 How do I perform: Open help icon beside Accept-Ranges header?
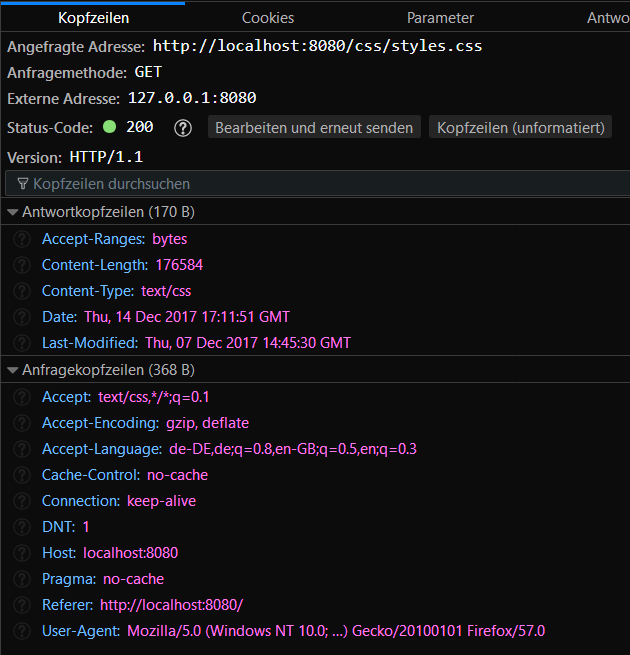click(x=22, y=239)
